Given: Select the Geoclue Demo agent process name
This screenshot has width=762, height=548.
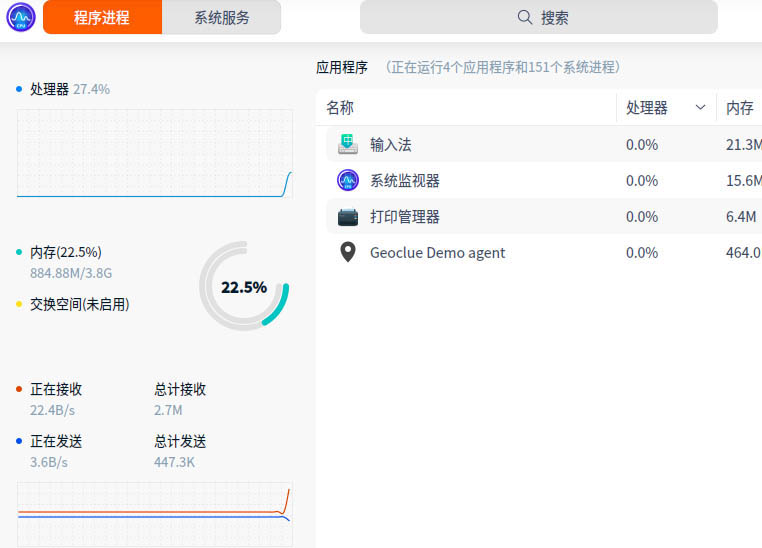Looking at the screenshot, I should [x=437, y=252].
